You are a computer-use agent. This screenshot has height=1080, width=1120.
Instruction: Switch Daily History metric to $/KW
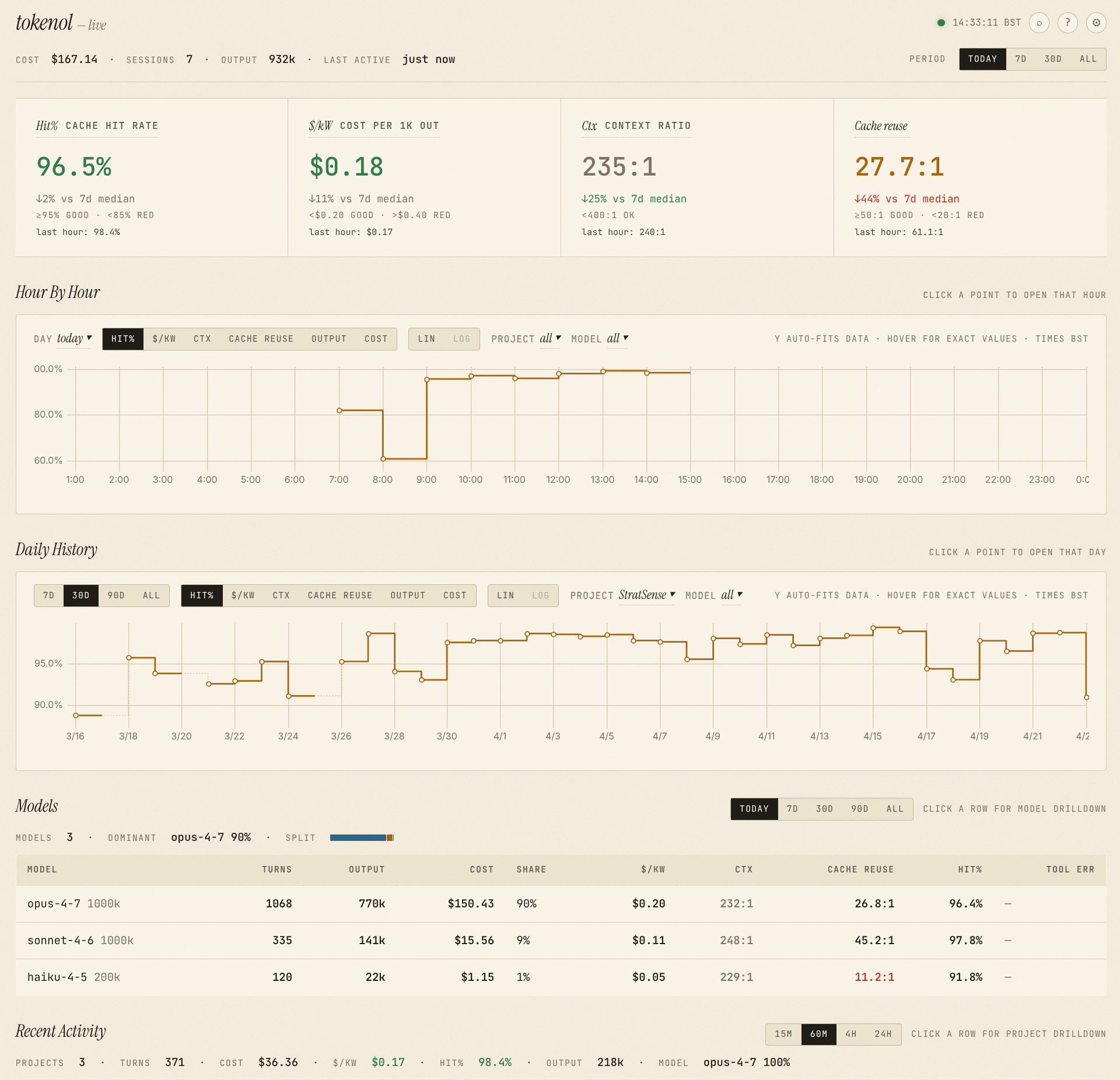pos(243,595)
